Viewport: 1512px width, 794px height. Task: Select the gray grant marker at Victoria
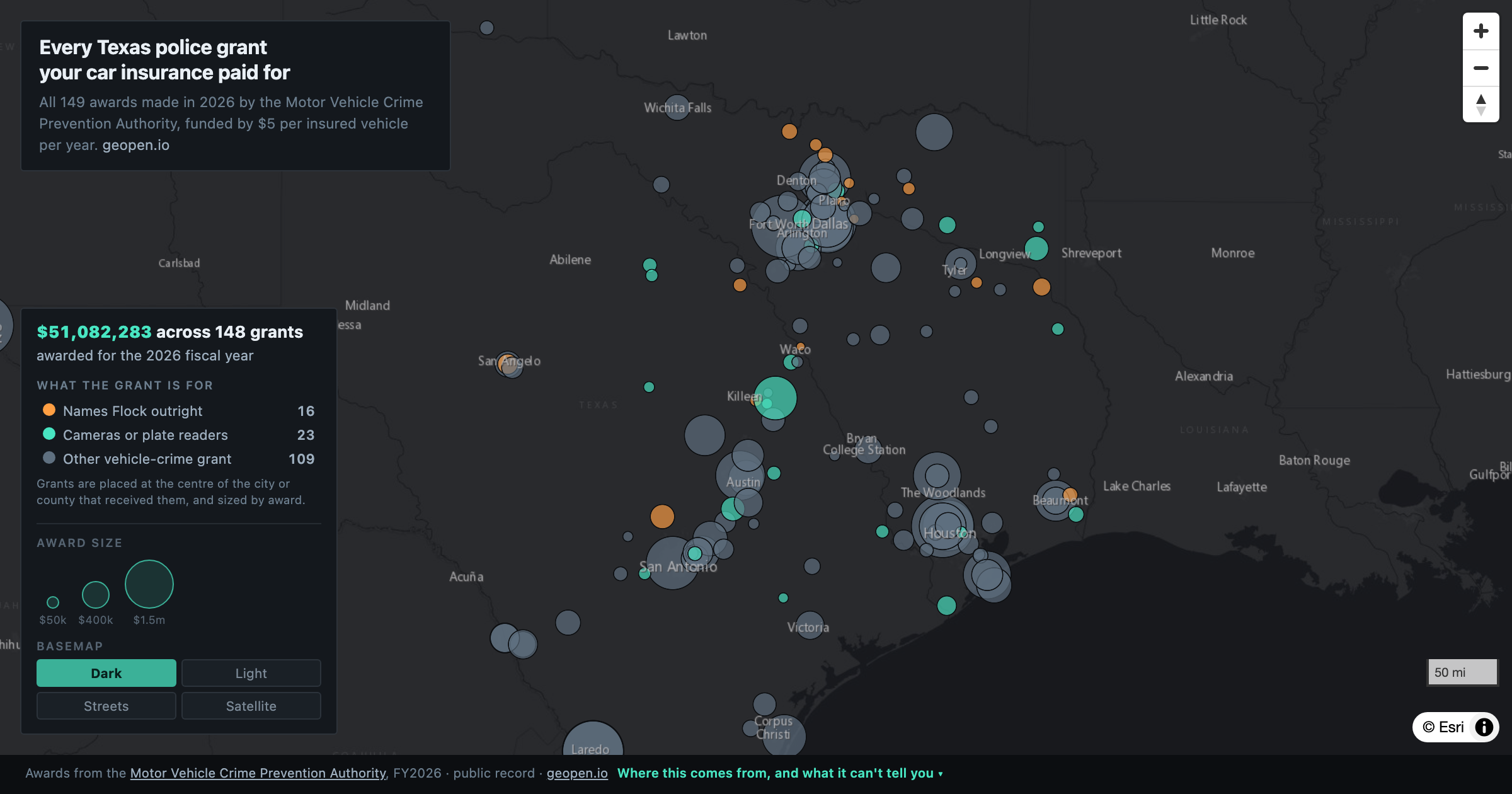click(810, 625)
